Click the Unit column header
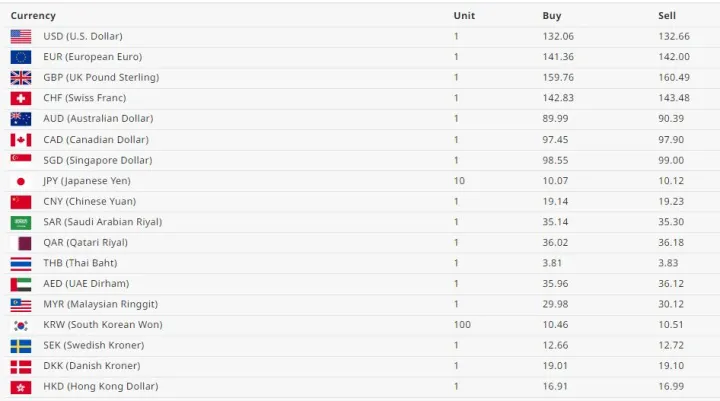Viewport: 720px width, 401px height. (464, 16)
